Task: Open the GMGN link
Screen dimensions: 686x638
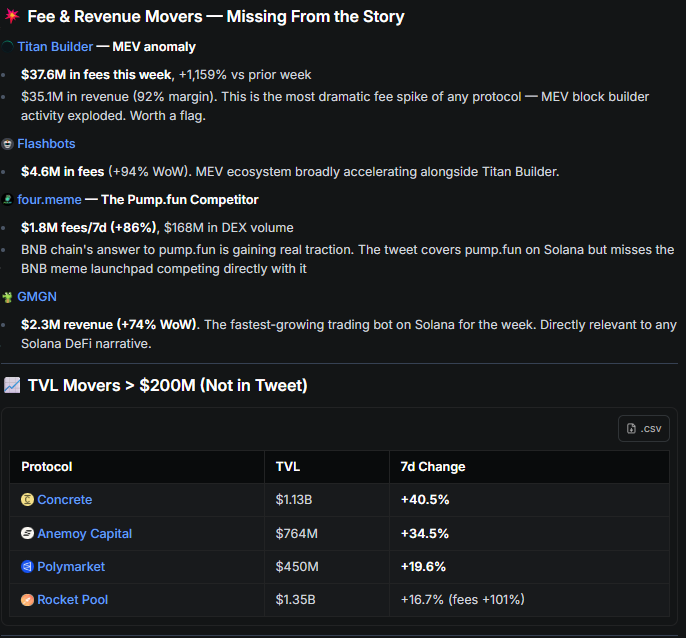Action: point(37,297)
